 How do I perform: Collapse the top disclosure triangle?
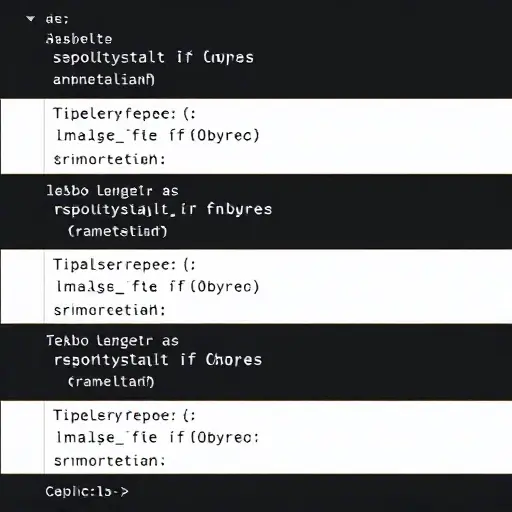31,19
